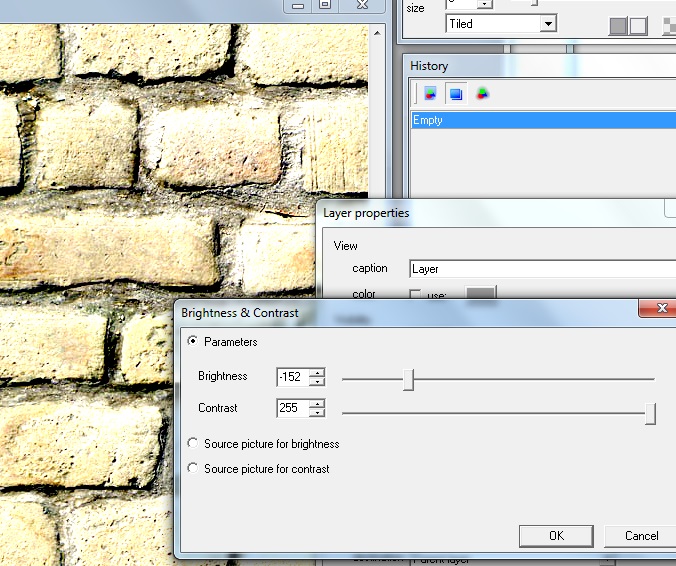This screenshot has height=566, width=676.
Task: Click the blue square icon in History toolbar
Action: 456,94
